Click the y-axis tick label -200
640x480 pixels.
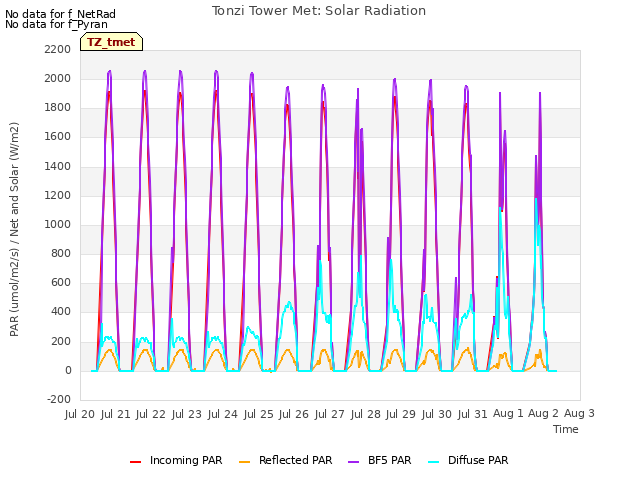point(59,399)
